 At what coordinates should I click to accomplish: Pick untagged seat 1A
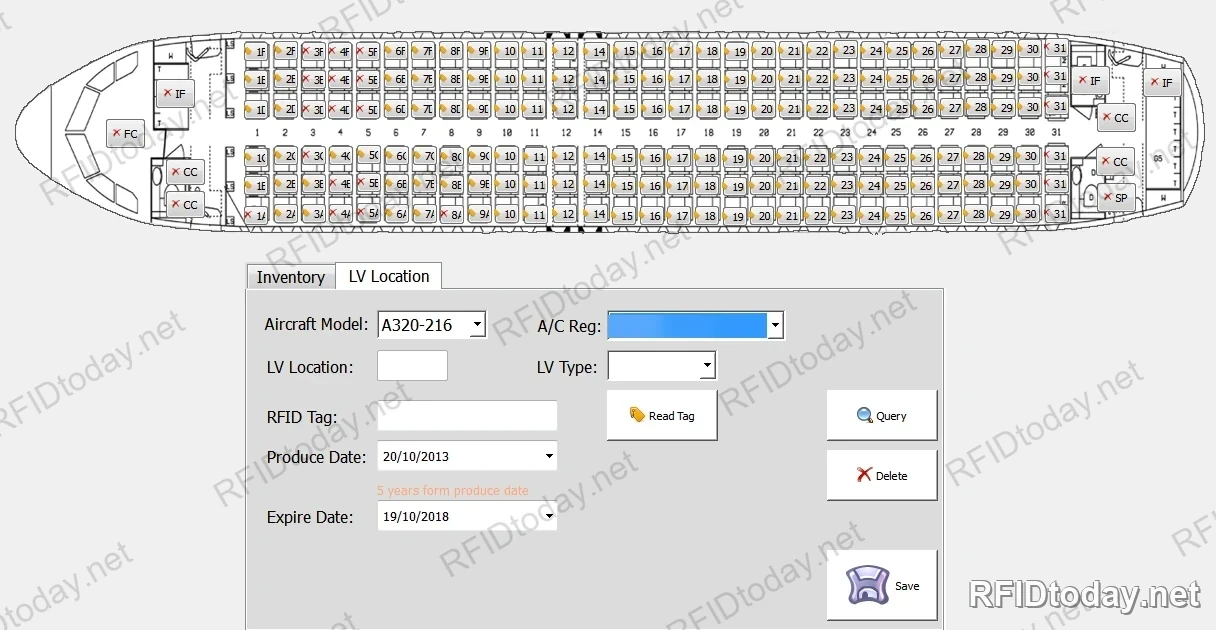tap(256, 214)
